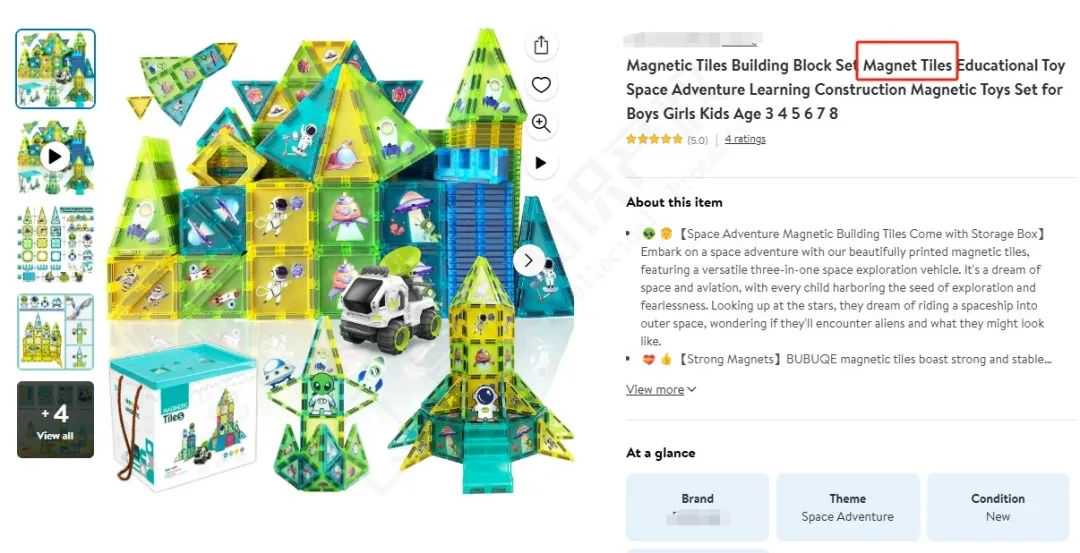The width and height of the screenshot is (1080, 553).
Task: Open the zoom magnifier icon
Action: [x=541, y=124]
